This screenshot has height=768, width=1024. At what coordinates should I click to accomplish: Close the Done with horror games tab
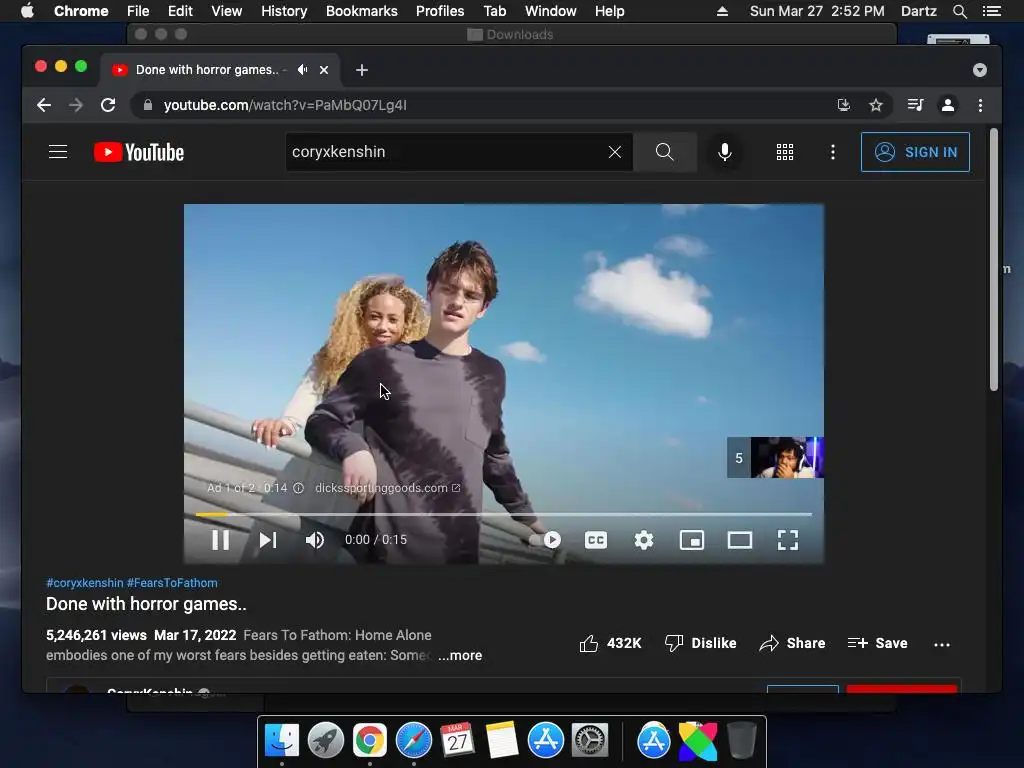tap(324, 70)
